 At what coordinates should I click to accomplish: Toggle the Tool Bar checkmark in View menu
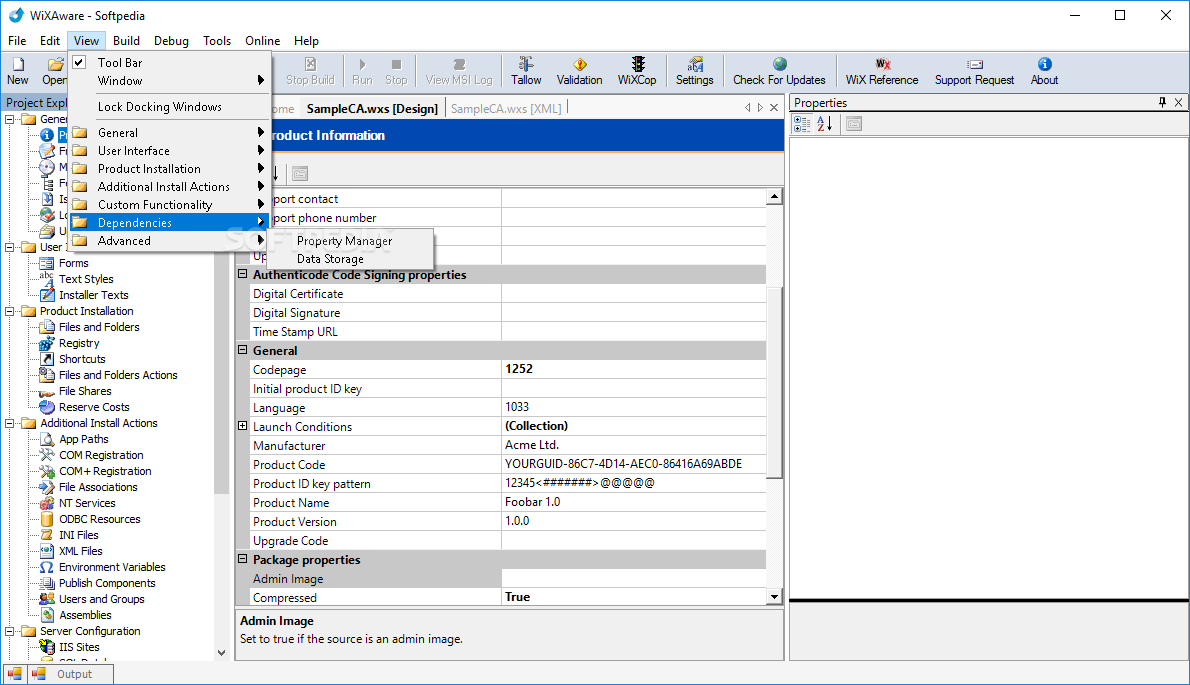tap(80, 62)
